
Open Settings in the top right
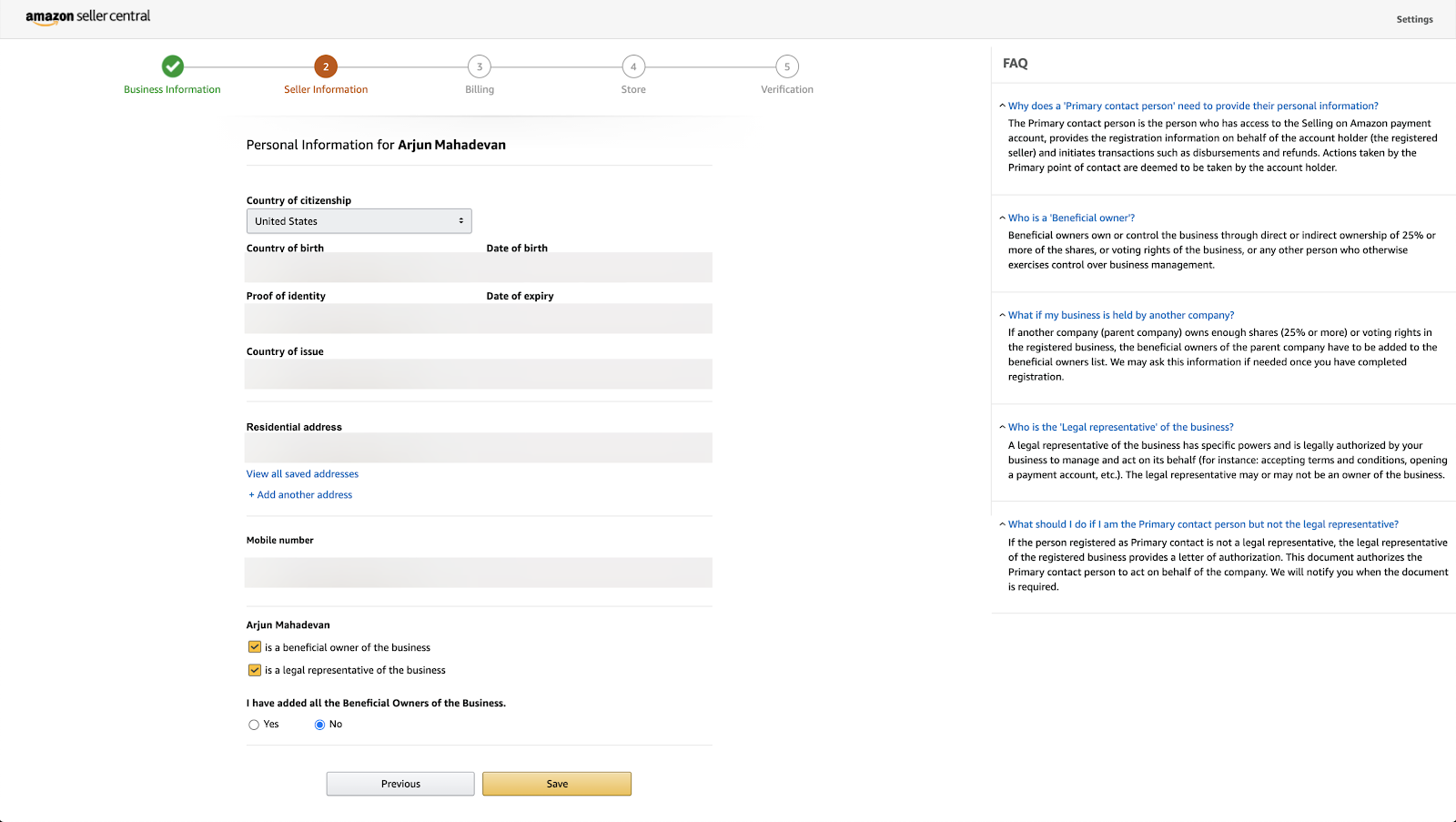1413,18
